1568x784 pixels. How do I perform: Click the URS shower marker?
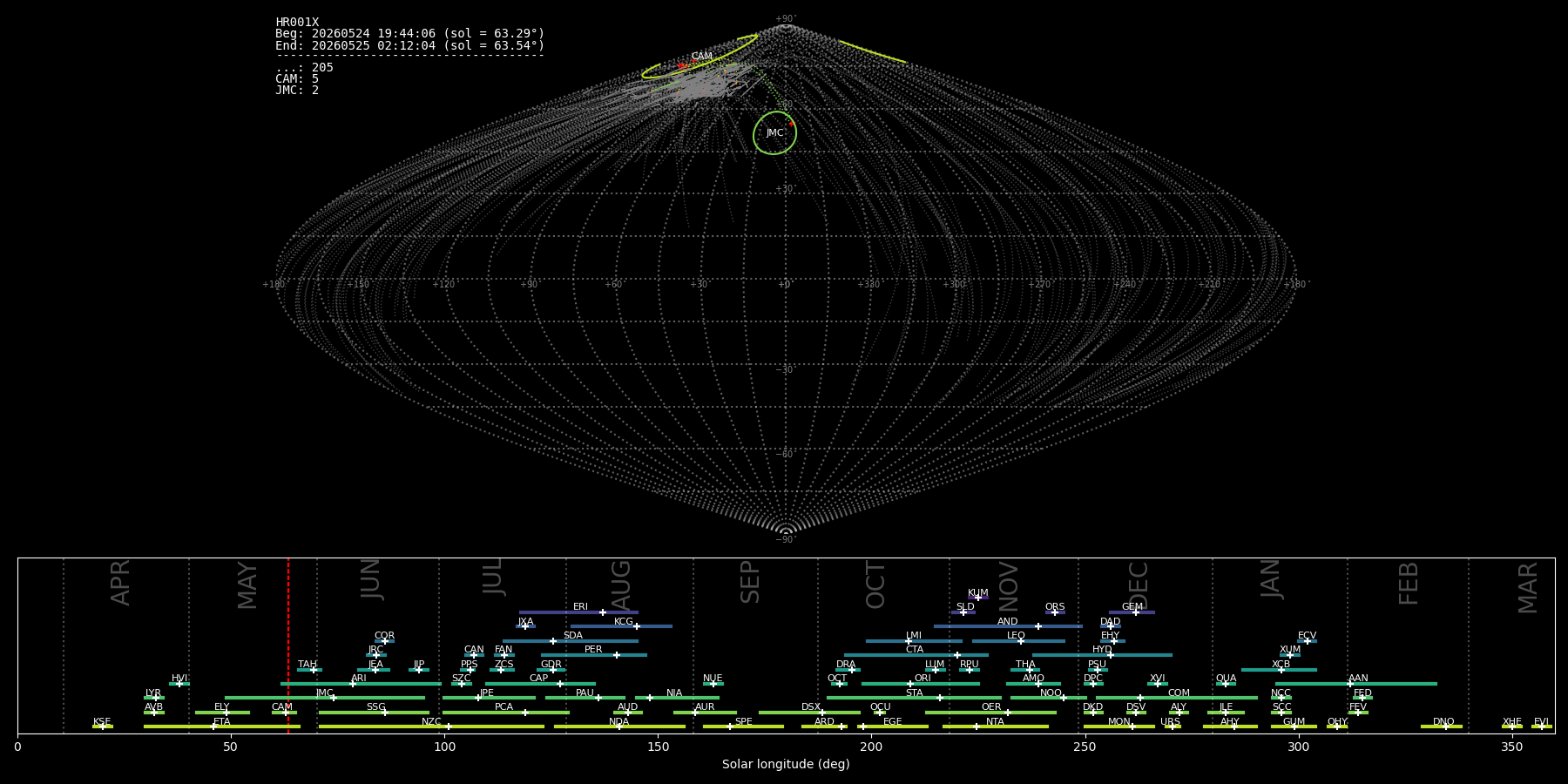tap(1172, 727)
